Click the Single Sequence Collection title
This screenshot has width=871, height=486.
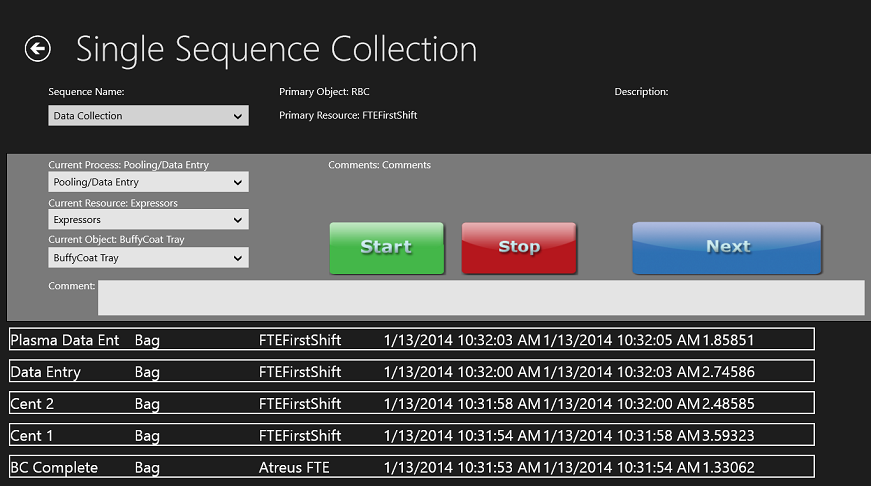[276, 49]
